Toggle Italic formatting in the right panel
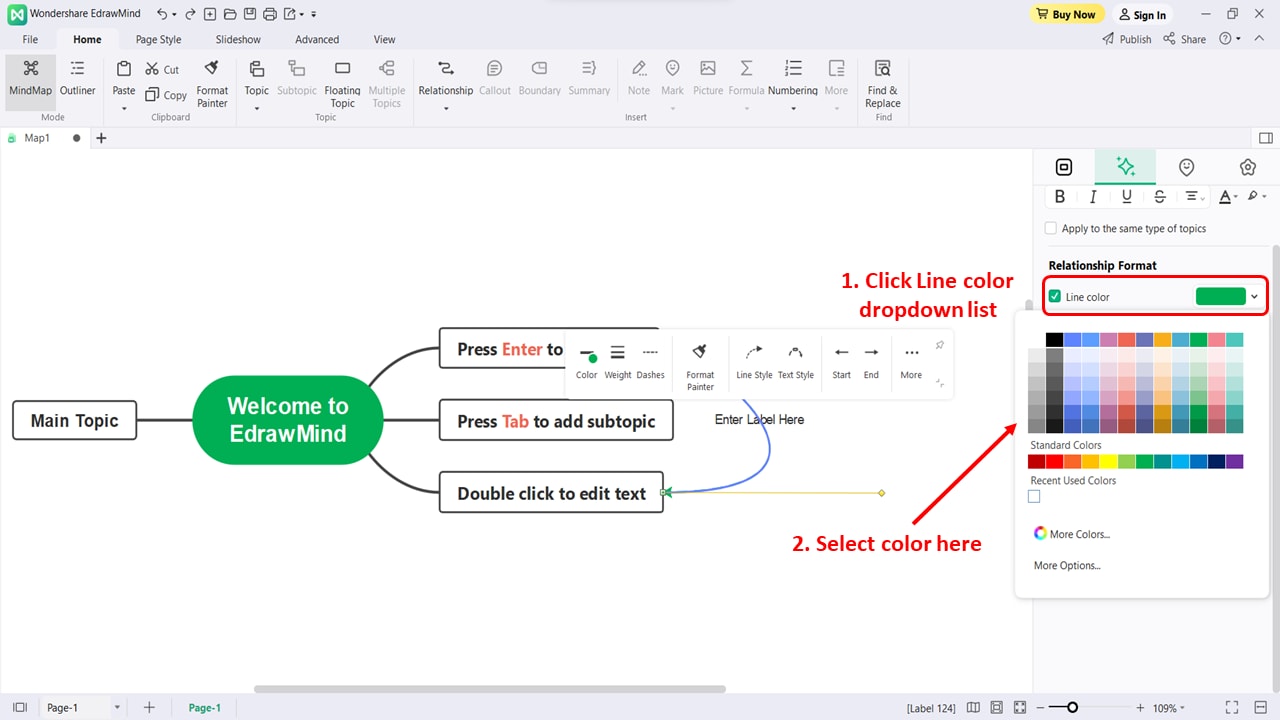Screen dimensions: 1280x720 1093,197
